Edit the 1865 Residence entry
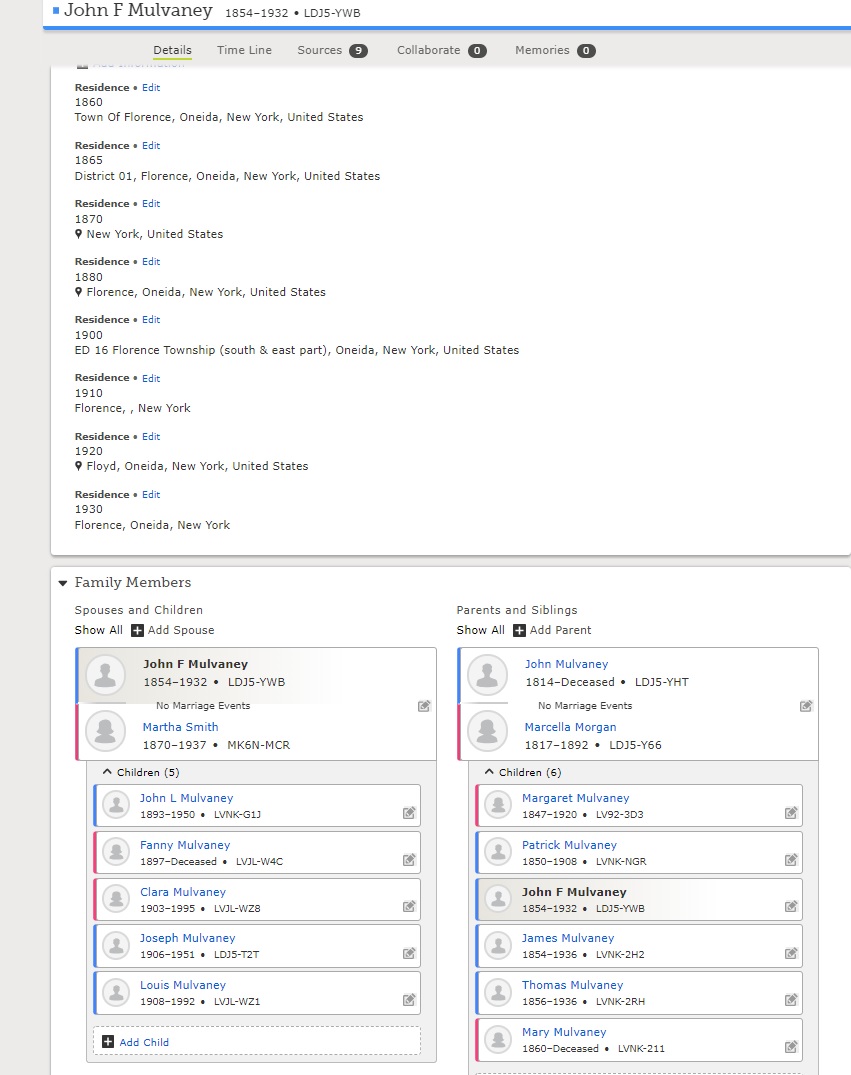 (151, 145)
